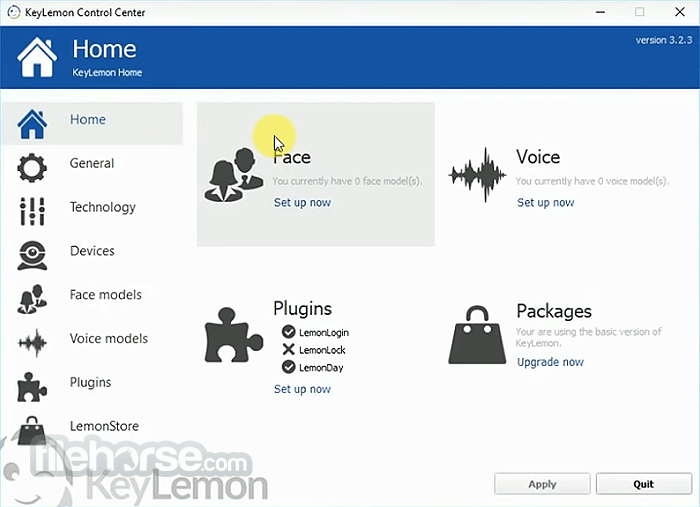Click the Quit button
This screenshot has height=507, width=700.
click(644, 484)
